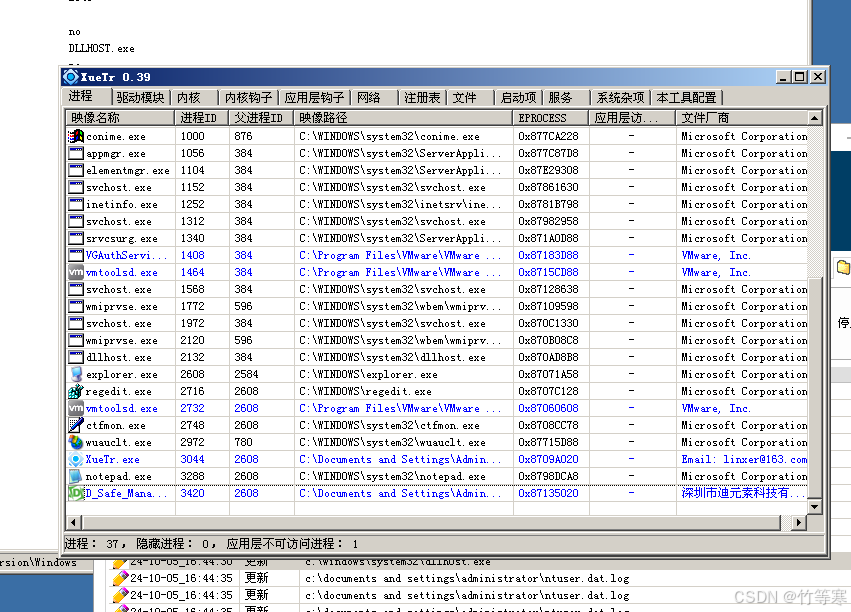Click the wuauclt.exe update icon
Screen dimensions: 851x612
coord(75,442)
